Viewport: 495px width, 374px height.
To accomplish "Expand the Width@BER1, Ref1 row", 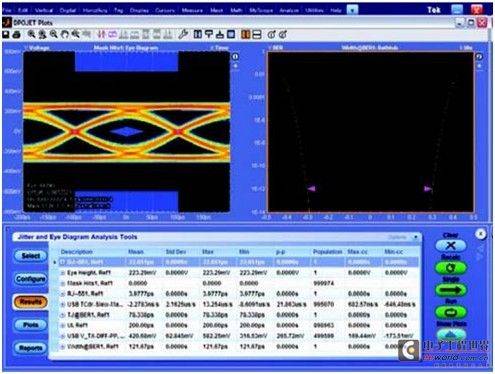I will point(63,347).
